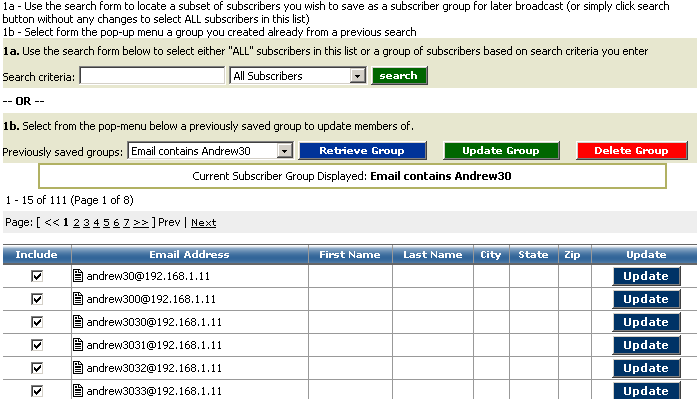Image resolution: width=697 pixels, height=399 pixels.
Task: Go to page 6
Action: (116, 223)
